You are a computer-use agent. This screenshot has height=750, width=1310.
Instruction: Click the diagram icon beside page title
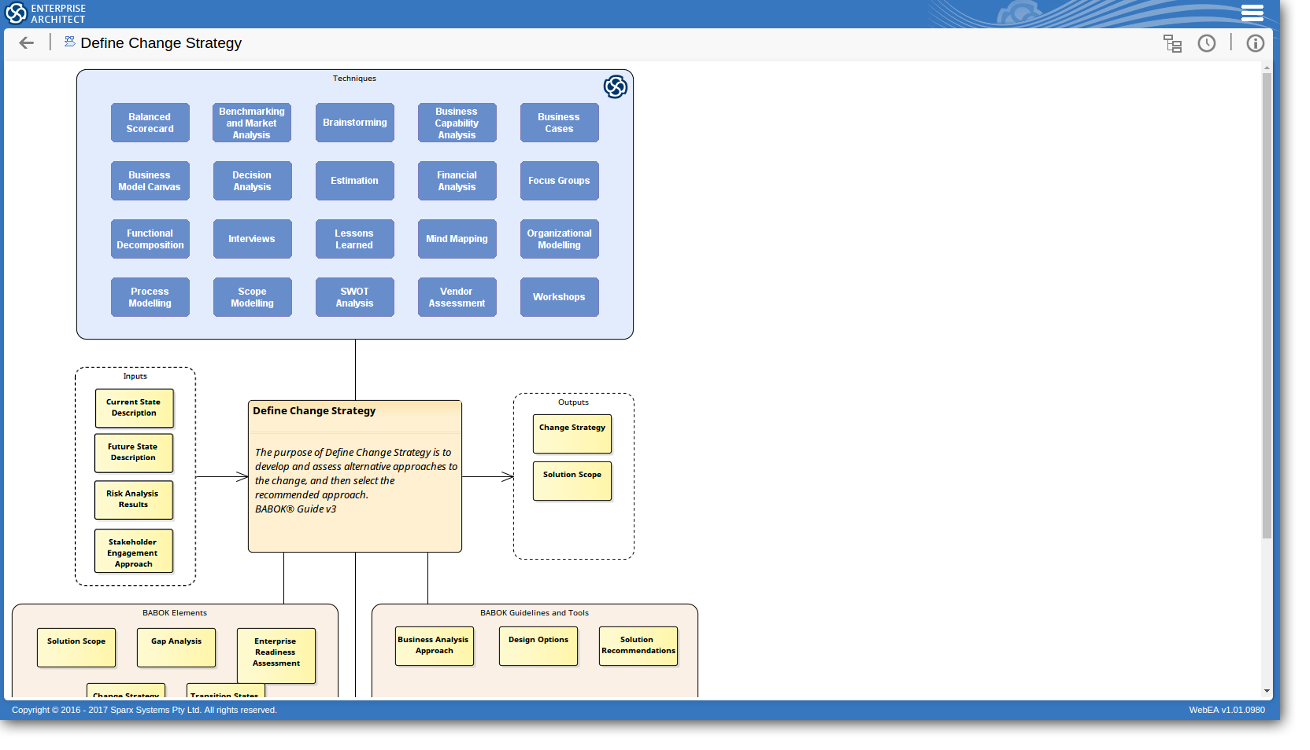70,42
